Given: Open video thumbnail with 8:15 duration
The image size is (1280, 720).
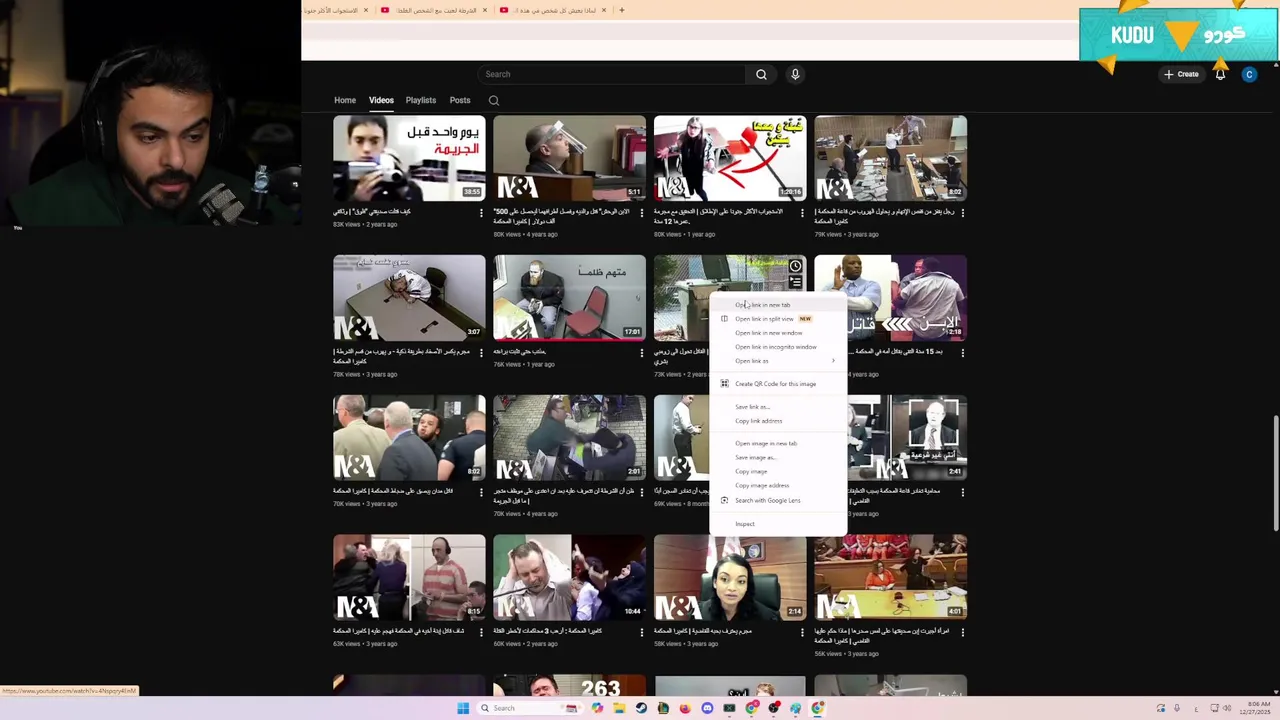Looking at the screenshot, I should pyautogui.click(x=409, y=578).
